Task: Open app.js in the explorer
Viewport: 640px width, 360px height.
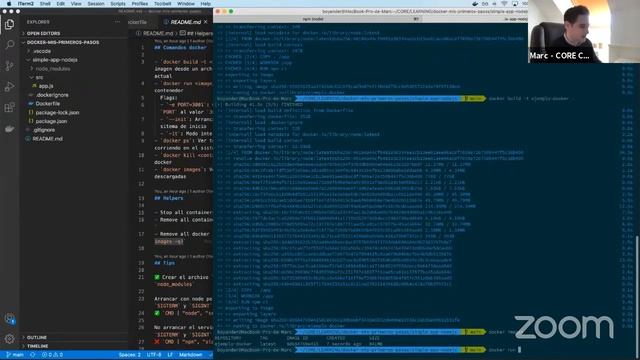Action: [46, 86]
